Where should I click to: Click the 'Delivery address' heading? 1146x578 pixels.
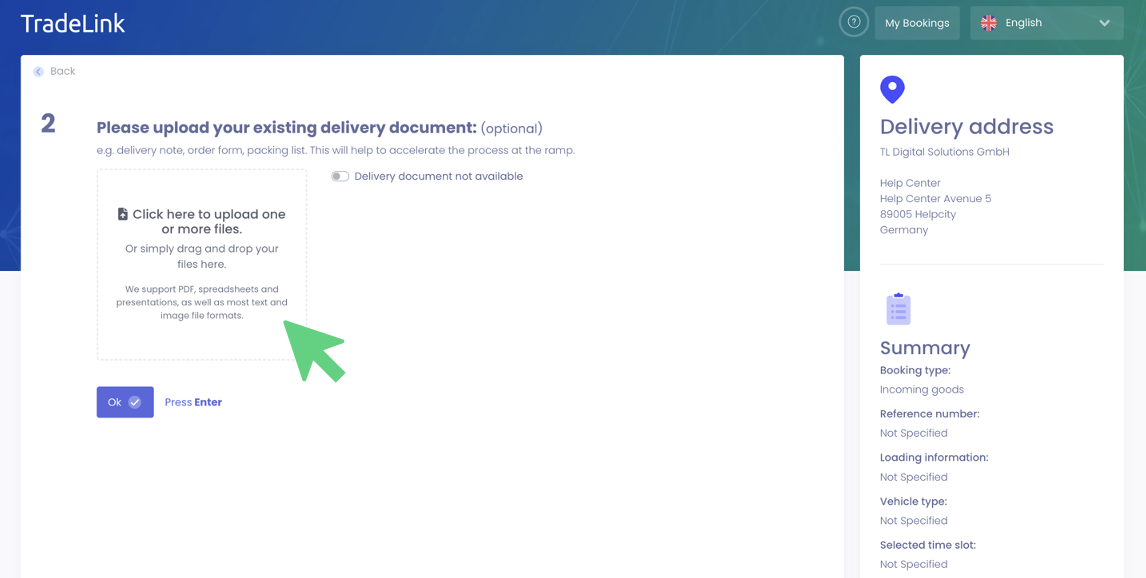(x=966, y=127)
